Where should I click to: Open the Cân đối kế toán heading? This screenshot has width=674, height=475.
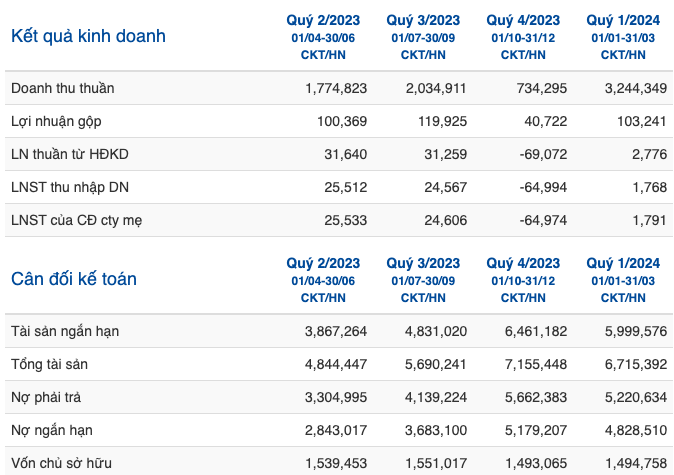(74, 279)
